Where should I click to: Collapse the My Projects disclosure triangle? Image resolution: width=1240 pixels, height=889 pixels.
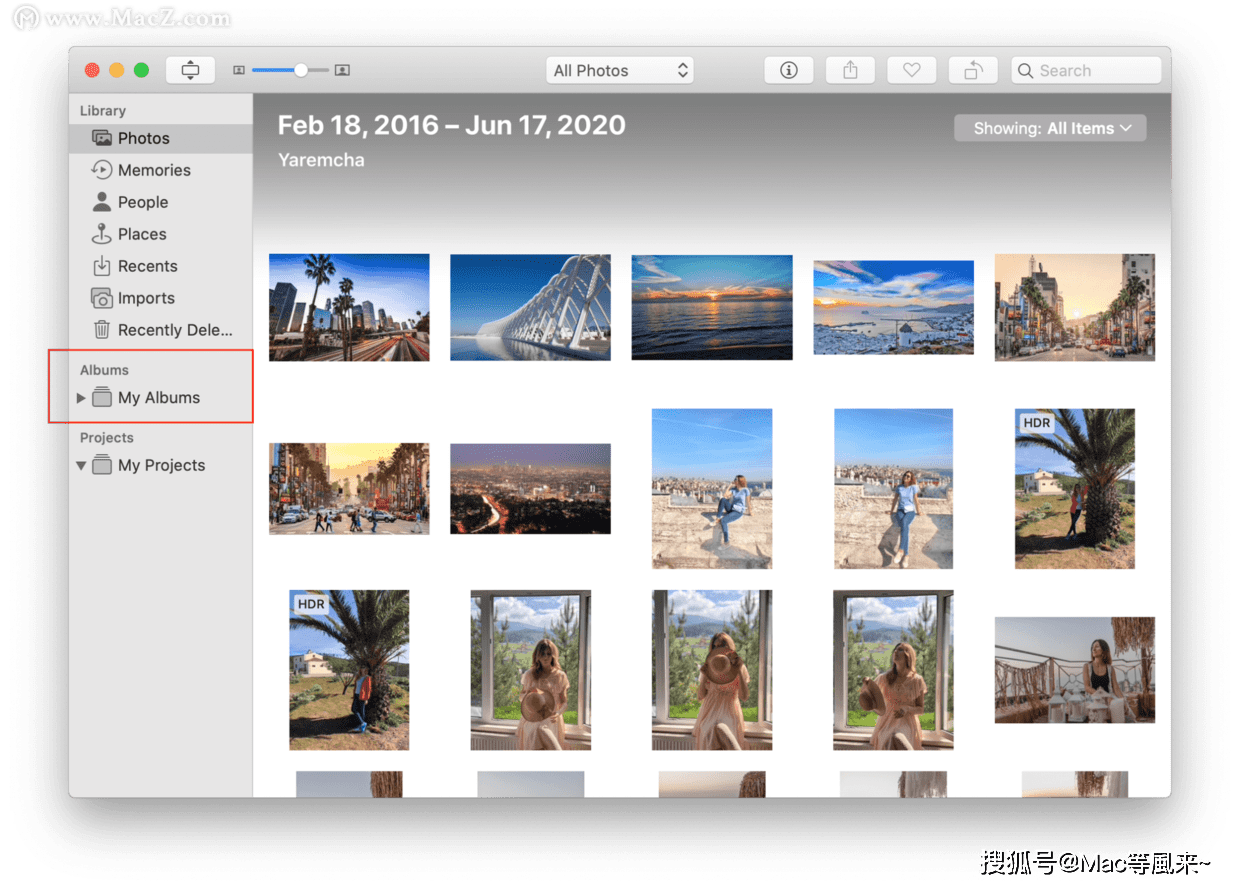[x=81, y=465]
